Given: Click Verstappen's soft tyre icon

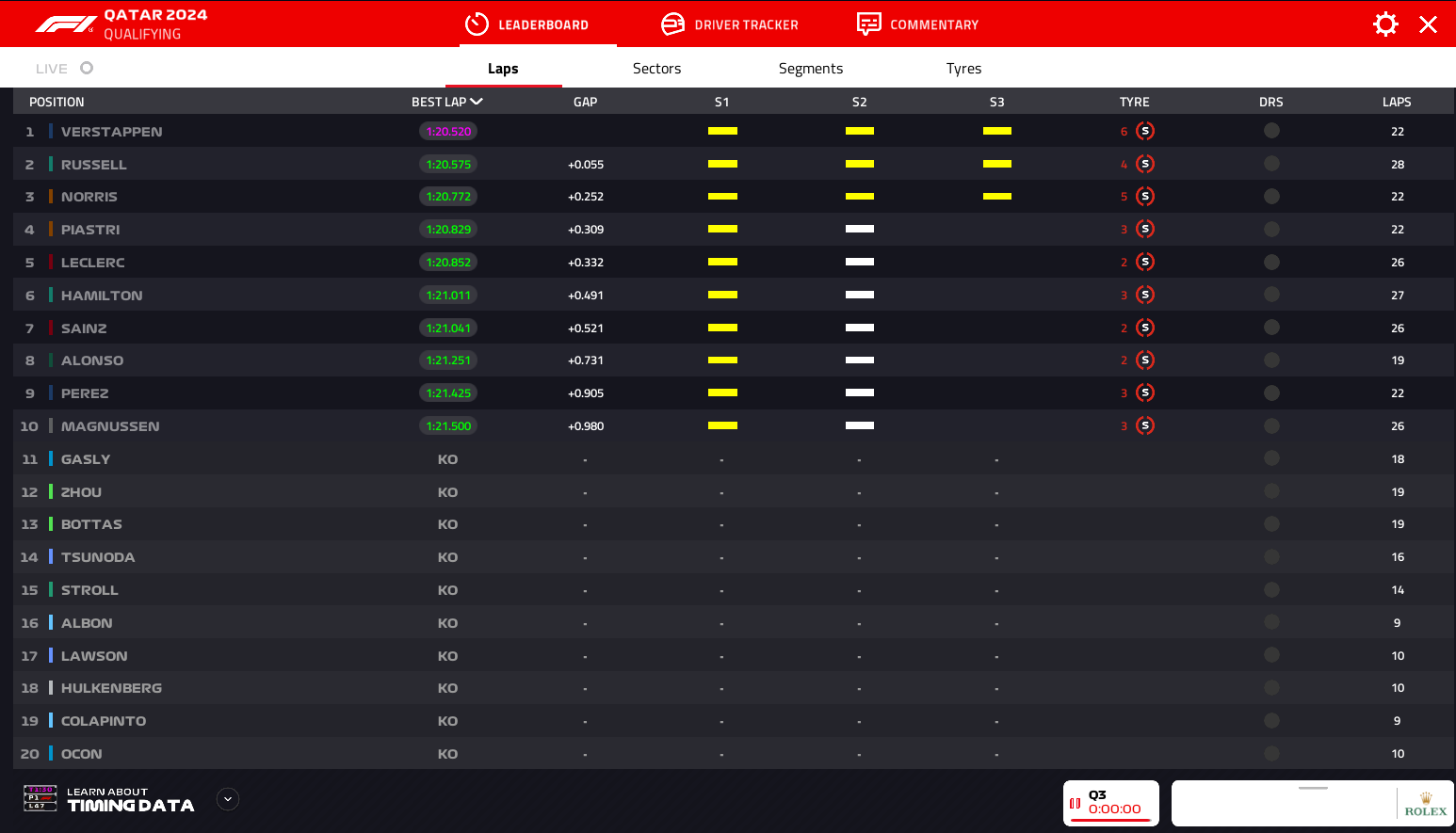Looking at the screenshot, I should tap(1145, 131).
